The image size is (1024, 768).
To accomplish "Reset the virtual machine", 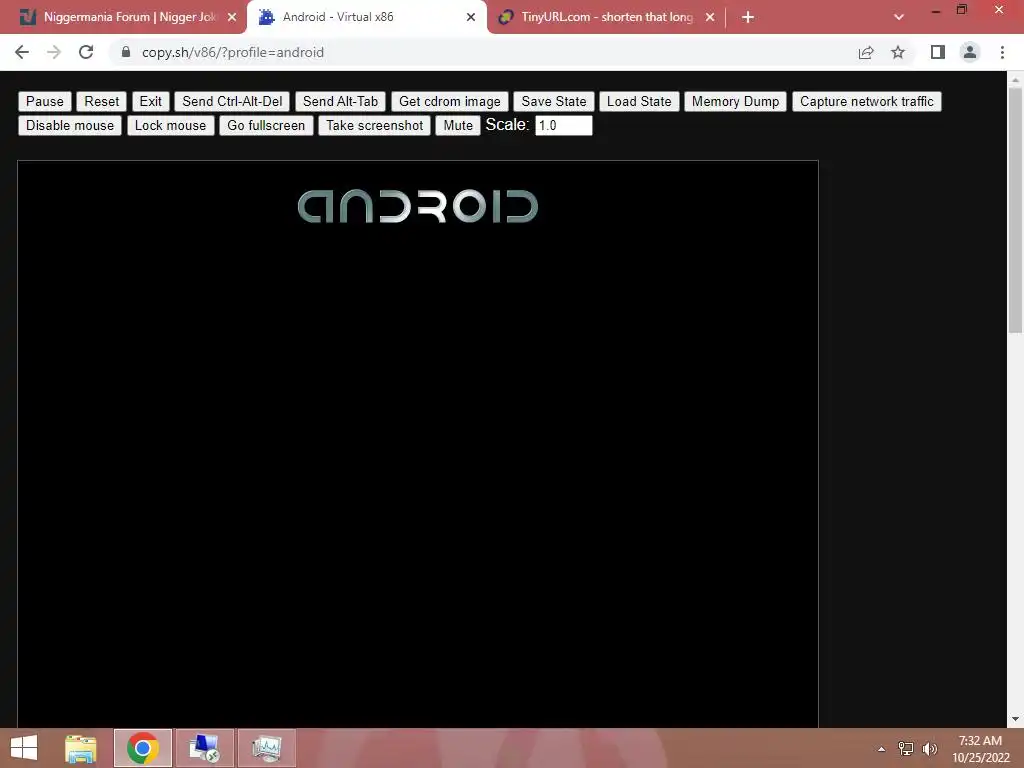I will point(101,101).
